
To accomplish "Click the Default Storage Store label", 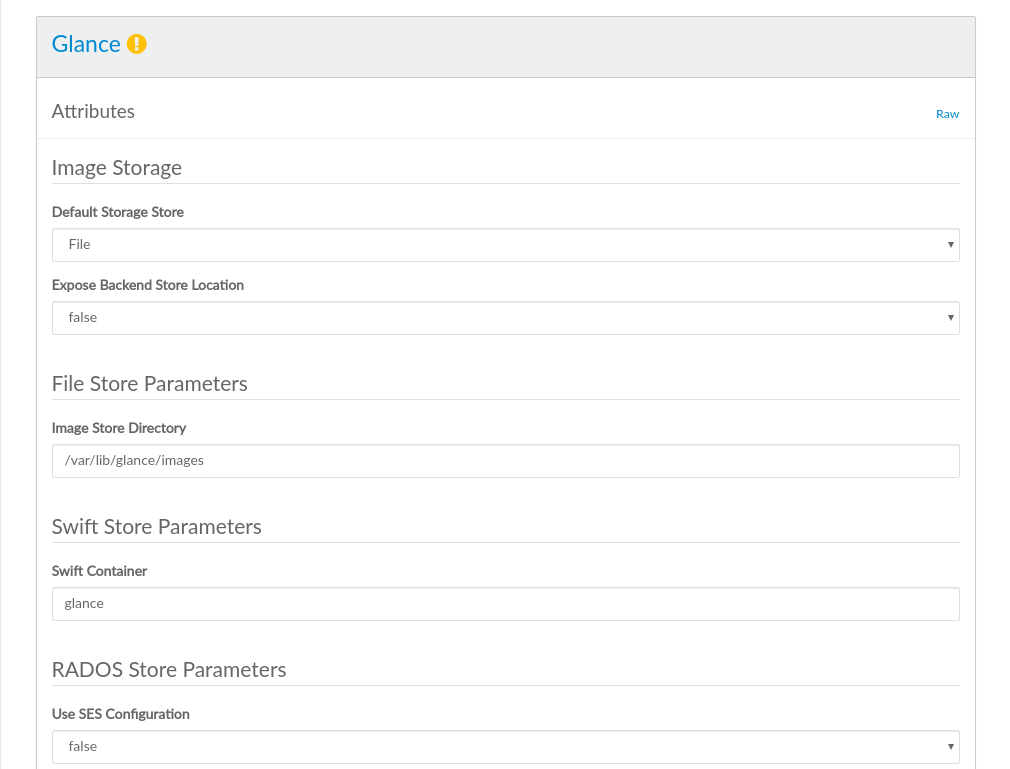I will (x=118, y=212).
